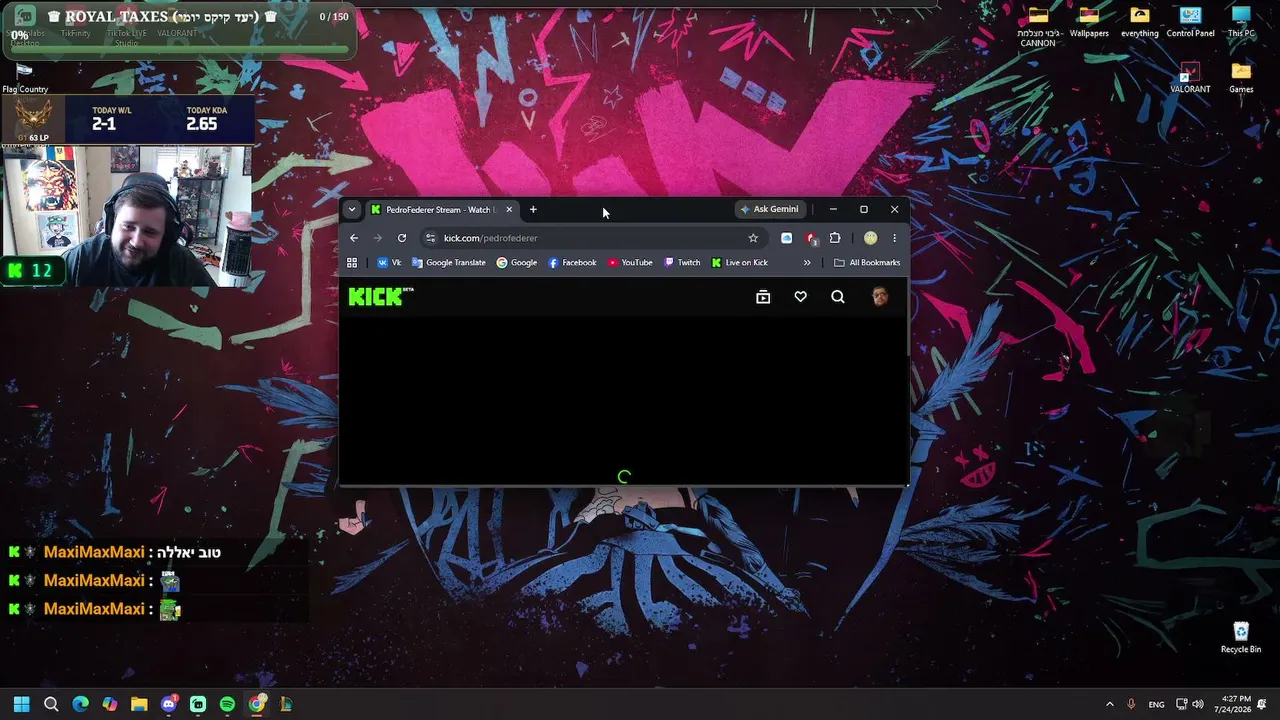Go back in Chrome

354,238
